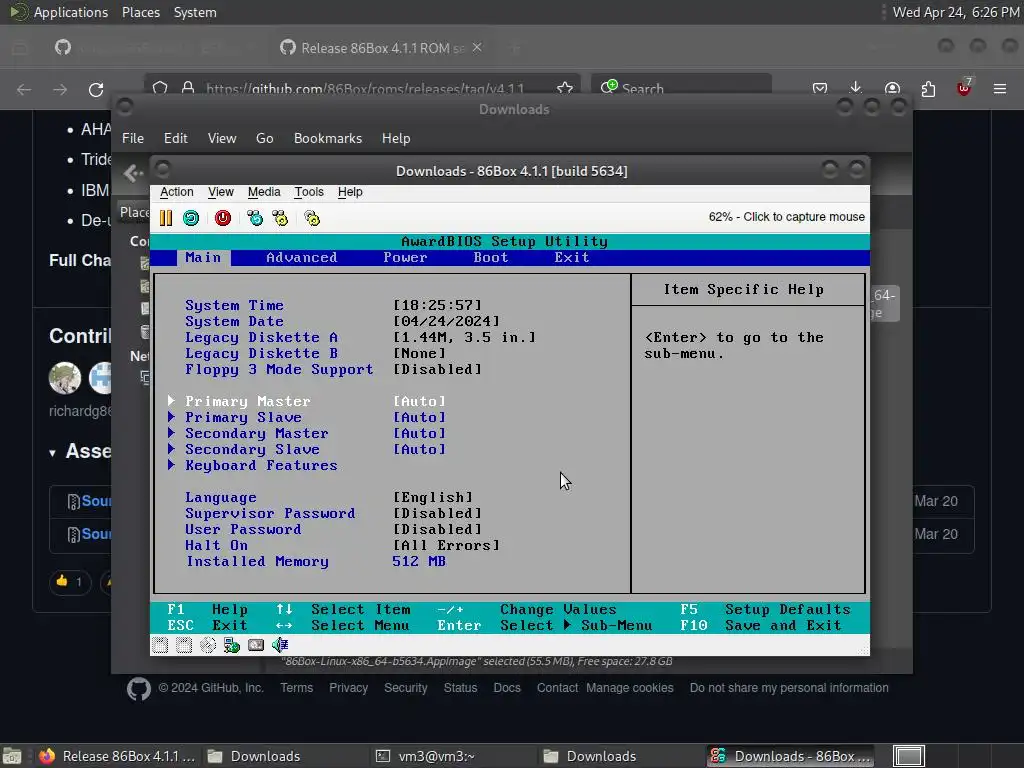1024x768 pixels.
Task: Click the hard disk status icon in 86Box
Action: 256,645
